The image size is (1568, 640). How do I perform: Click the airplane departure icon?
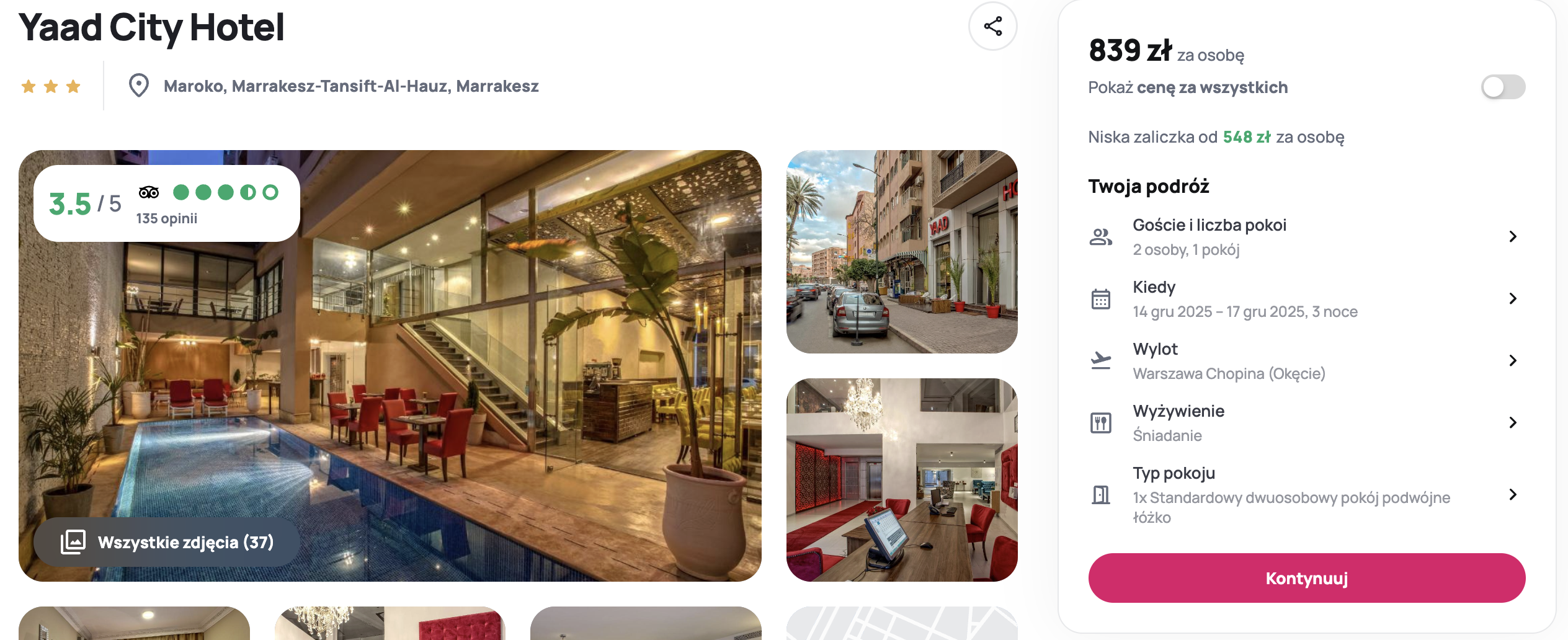tap(1100, 360)
